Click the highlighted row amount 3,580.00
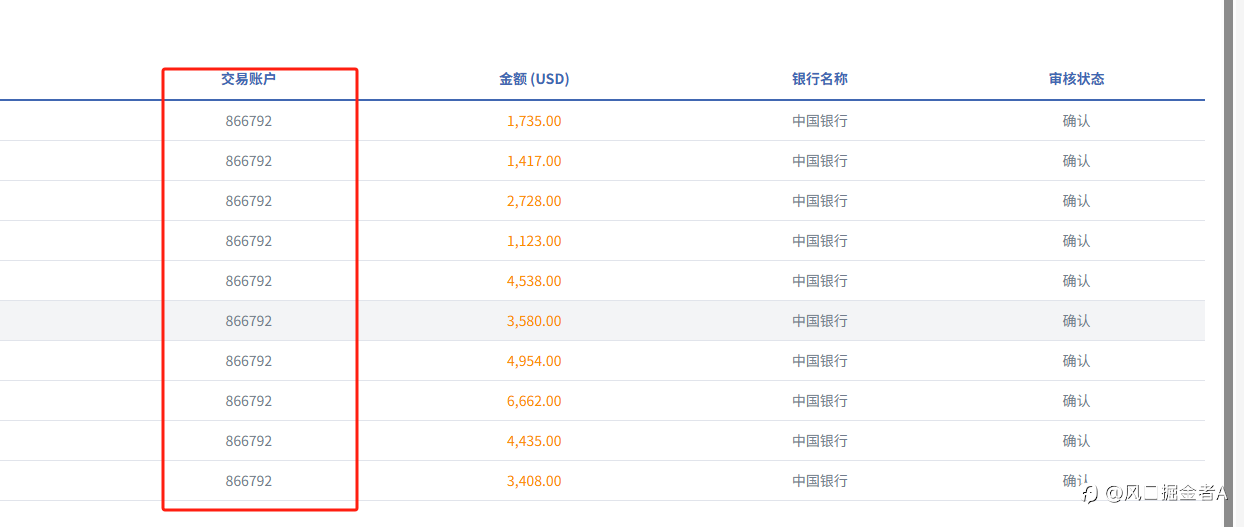 534,321
